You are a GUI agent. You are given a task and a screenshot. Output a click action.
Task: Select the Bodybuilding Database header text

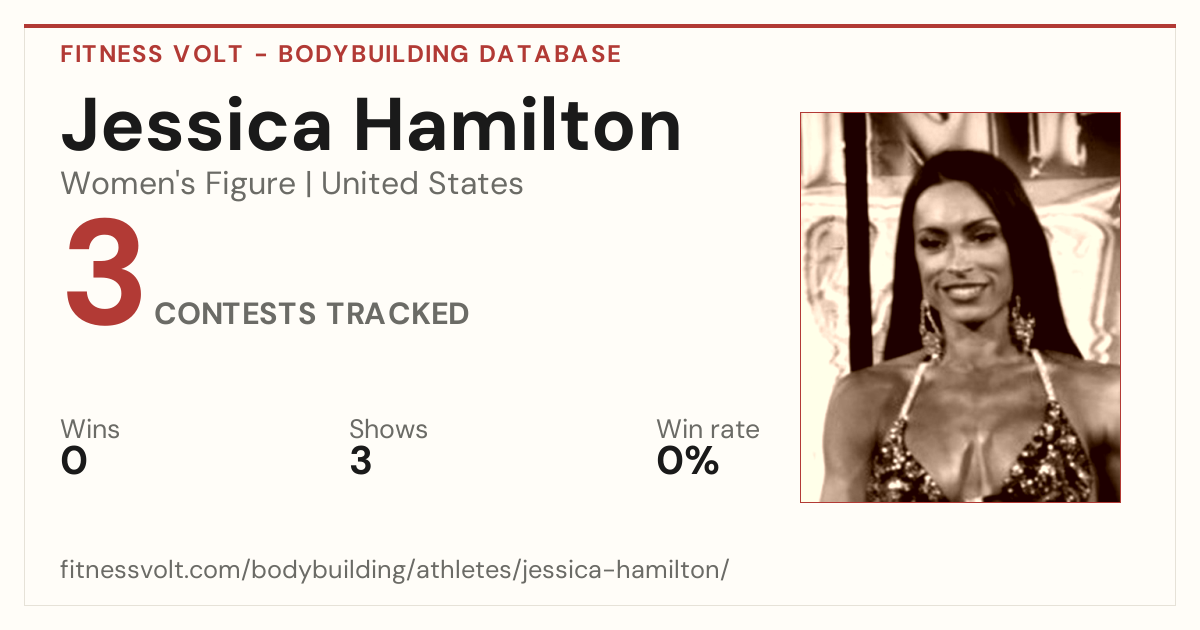pos(450,54)
